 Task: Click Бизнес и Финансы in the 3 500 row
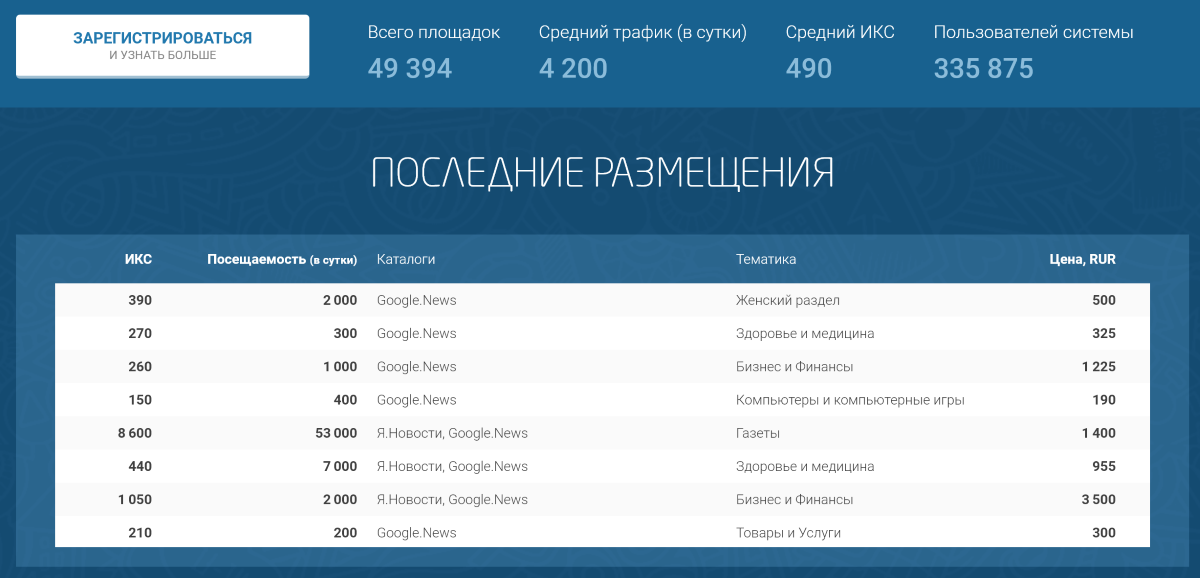click(x=794, y=499)
